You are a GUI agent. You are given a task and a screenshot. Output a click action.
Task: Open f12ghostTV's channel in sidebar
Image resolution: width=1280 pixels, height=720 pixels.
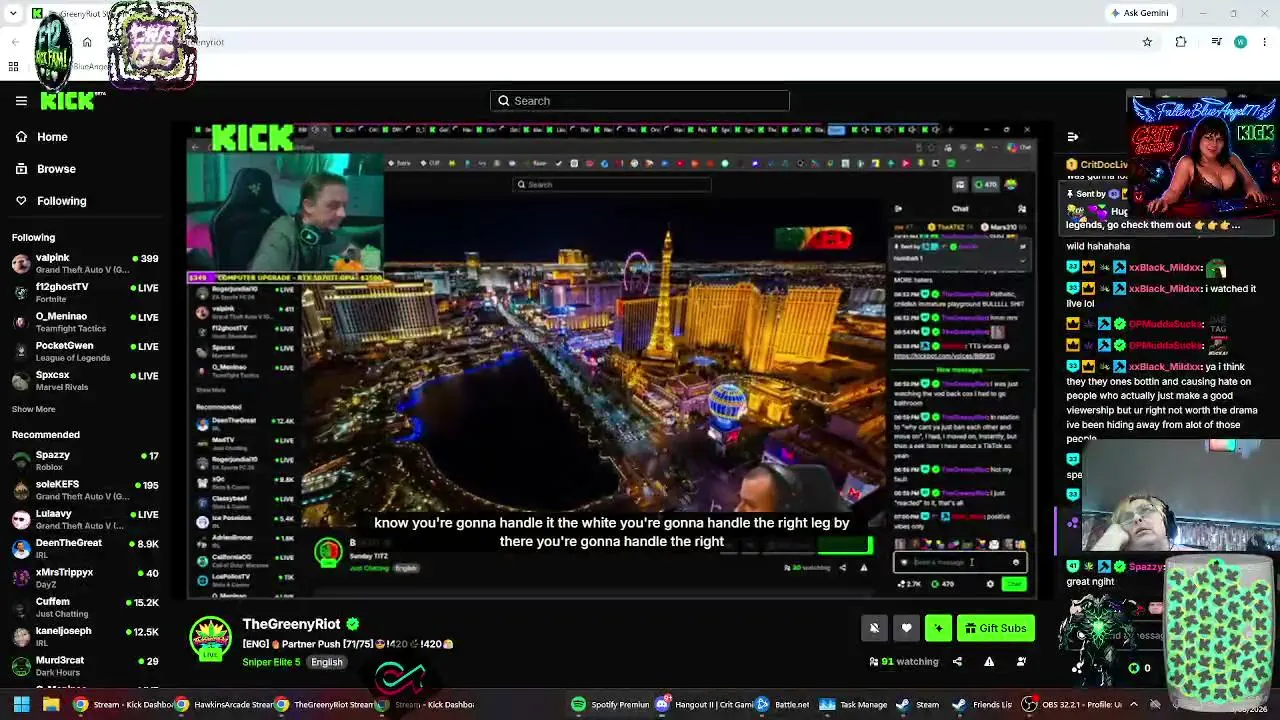(x=85, y=293)
